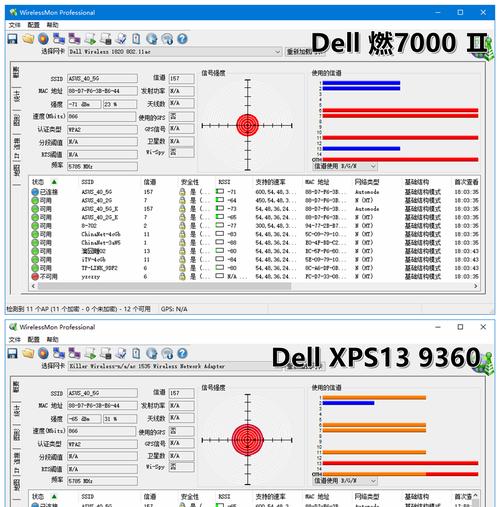Image resolution: width=500 pixels, height=507 pixels.
Task: Select the iTV-4oGh row in the AP list
Action: tap(255, 260)
